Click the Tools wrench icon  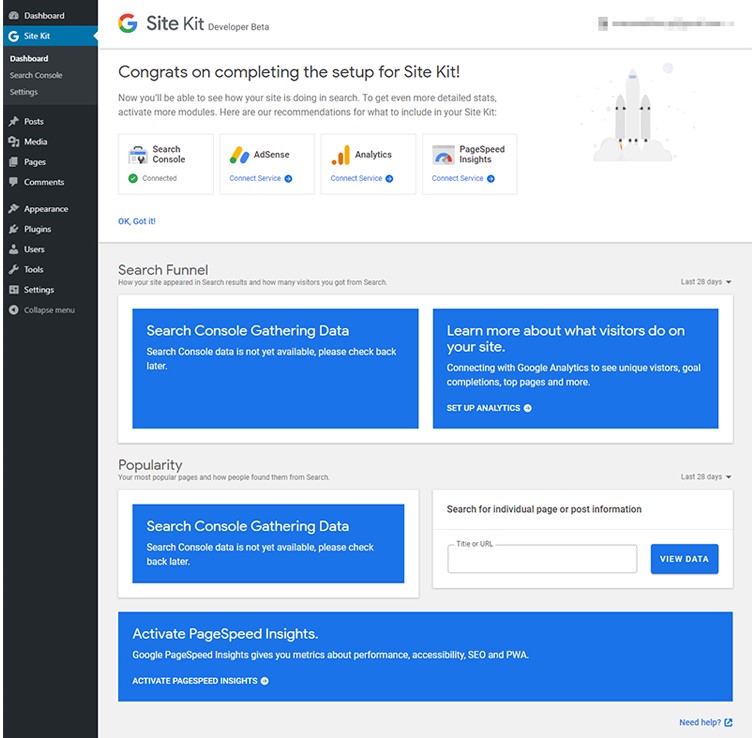coord(13,269)
